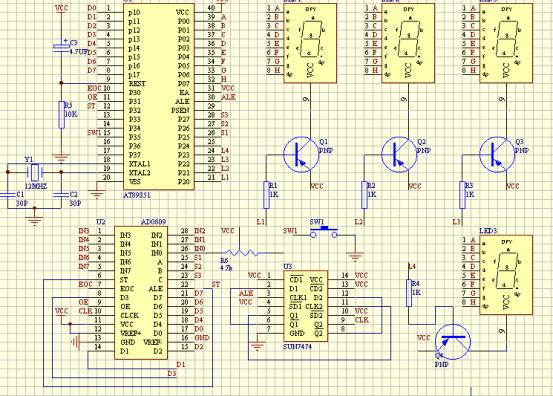Select the AD0809 converter chip body

point(141,292)
